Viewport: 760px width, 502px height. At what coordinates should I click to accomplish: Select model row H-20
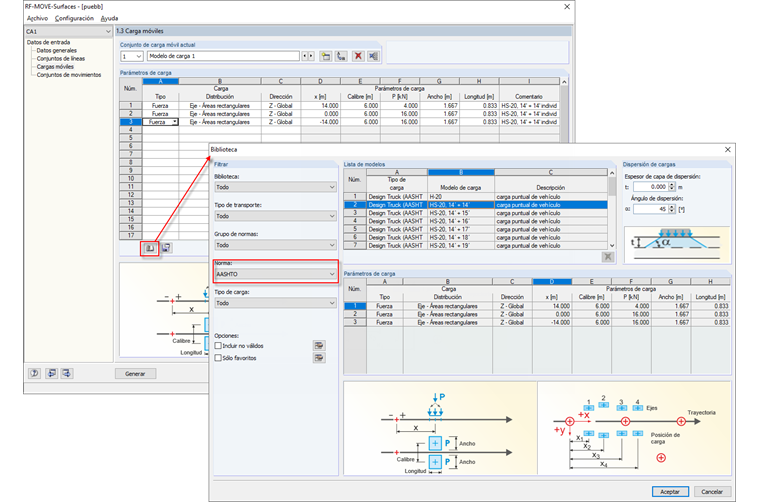coord(475,197)
